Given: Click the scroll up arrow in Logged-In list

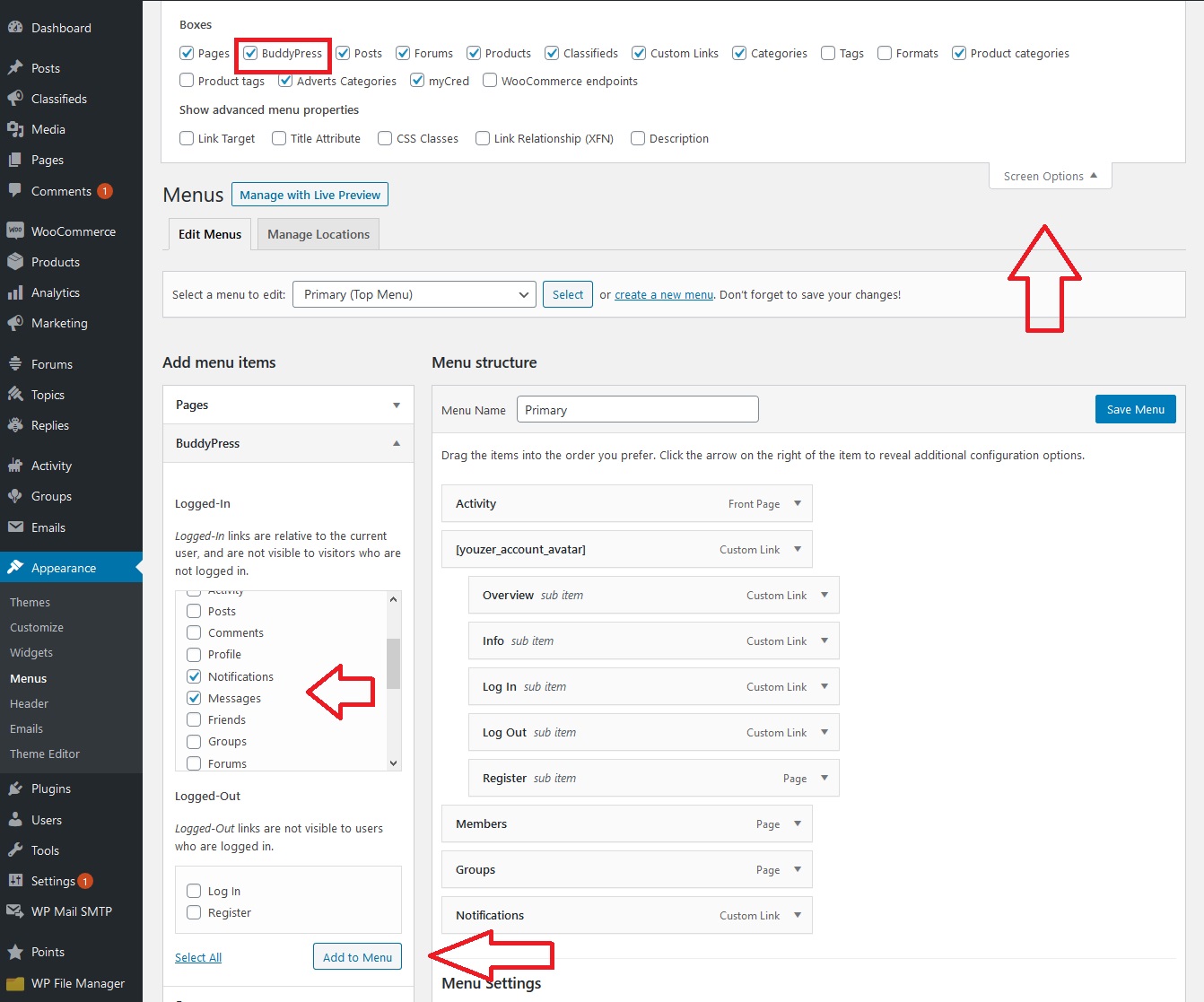Looking at the screenshot, I should pyautogui.click(x=393, y=598).
